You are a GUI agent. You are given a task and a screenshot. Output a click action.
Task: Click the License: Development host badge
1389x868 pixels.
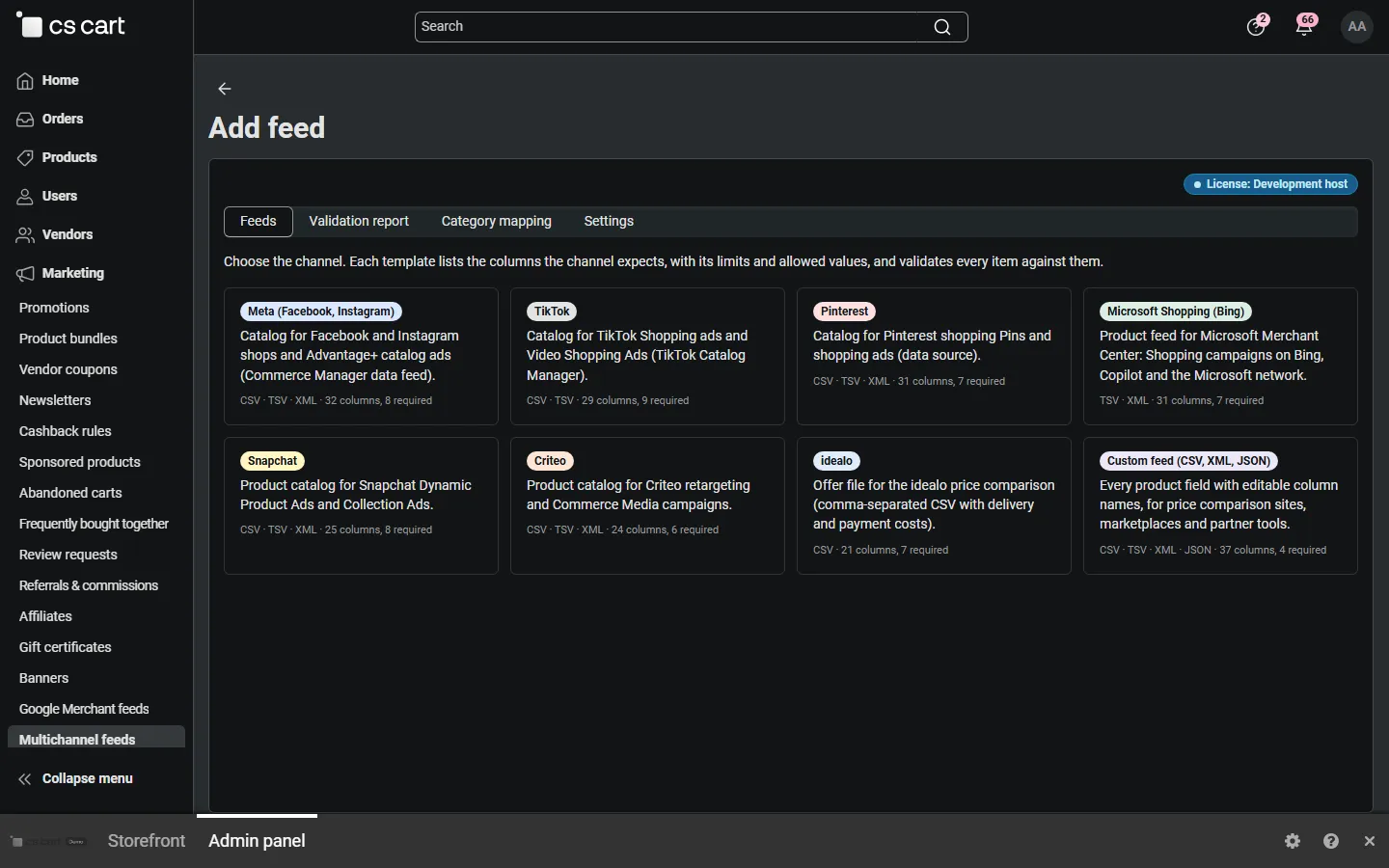(x=1271, y=184)
